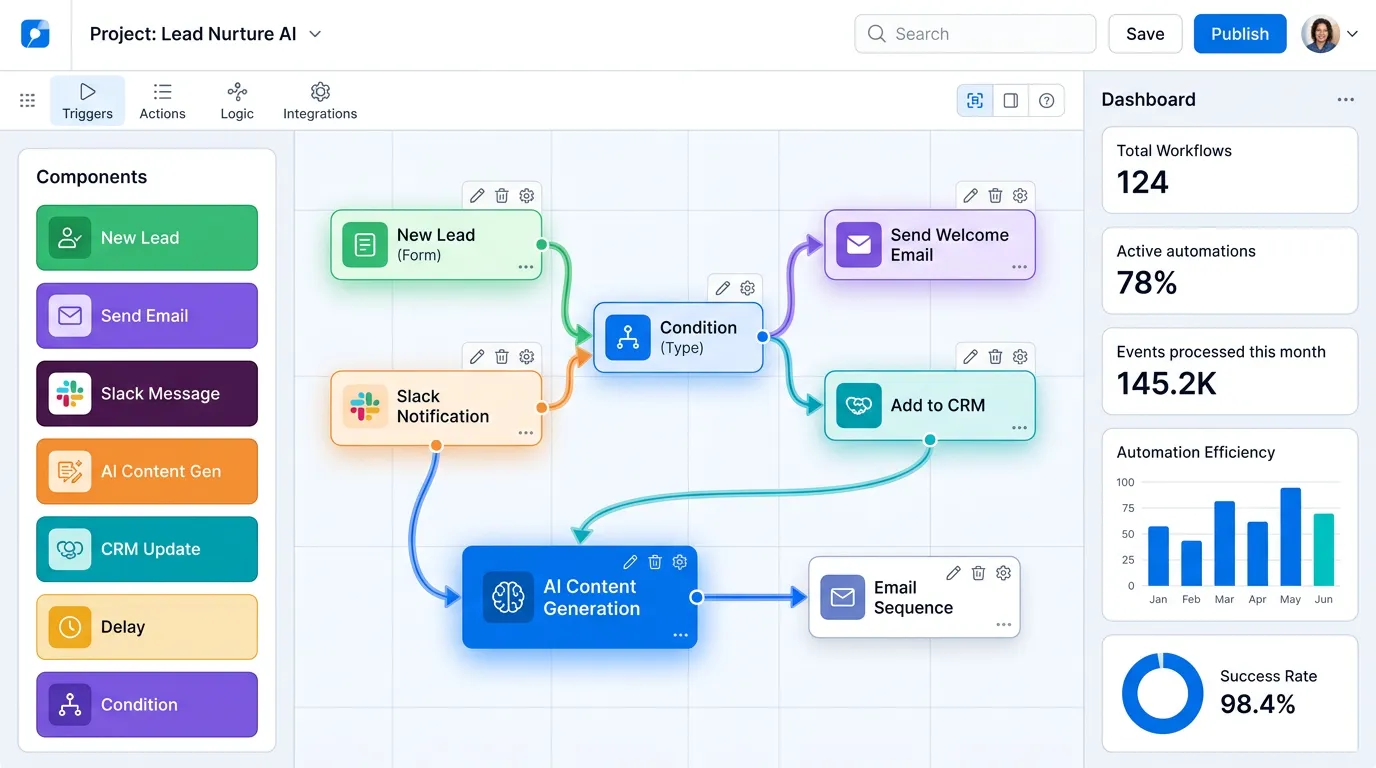Viewport: 1376px width, 768px height.
Task: Click the help question mark icon
Action: [x=1046, y=100]
